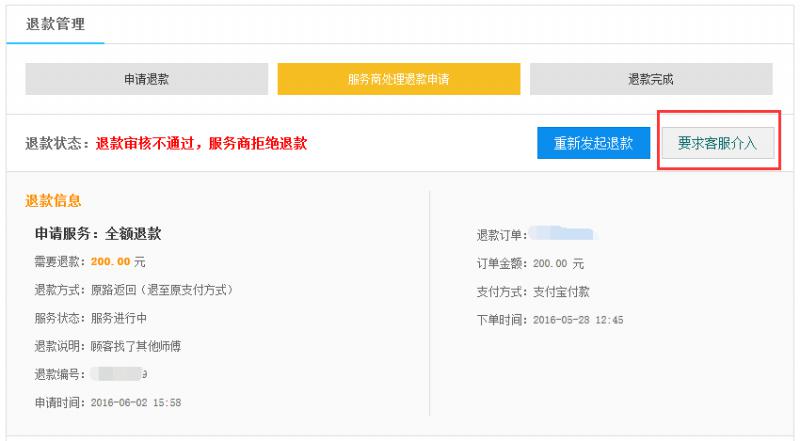Click the 退款信息 heading

pos(53,201)
